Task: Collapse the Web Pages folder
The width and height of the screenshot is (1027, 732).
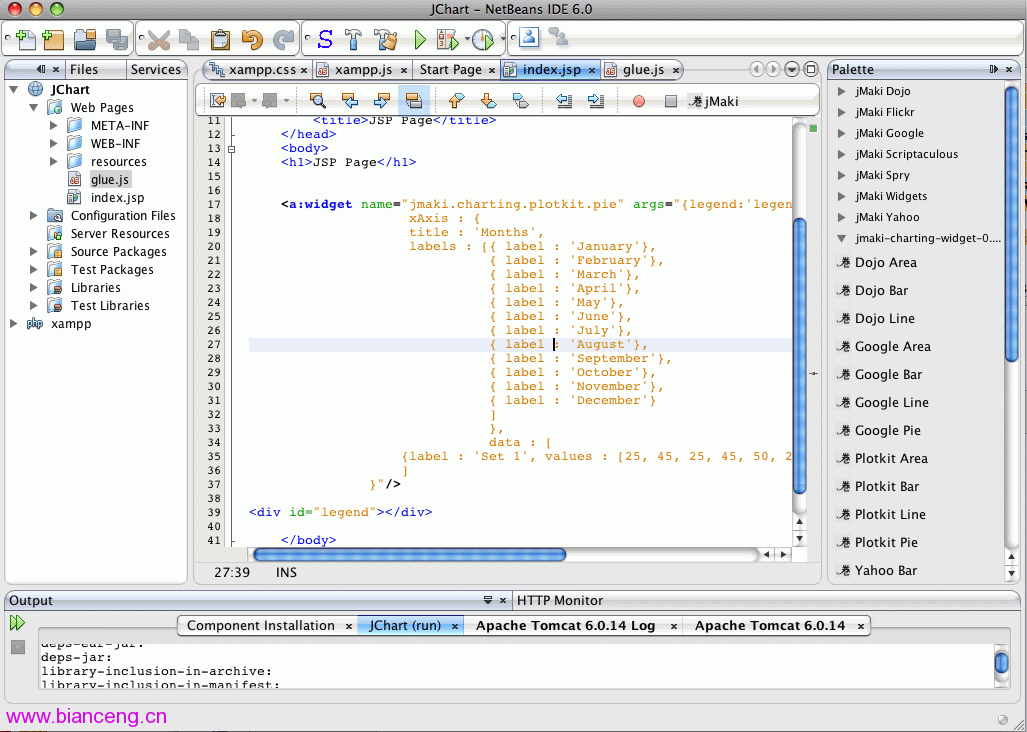Action: 33,107
